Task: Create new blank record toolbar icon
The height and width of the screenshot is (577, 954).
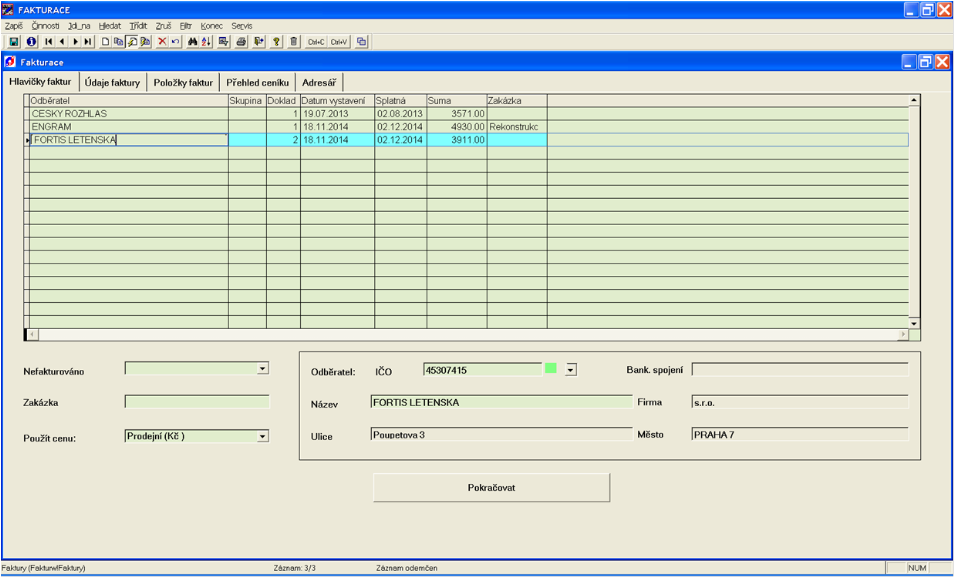Action: coord(105,41)
